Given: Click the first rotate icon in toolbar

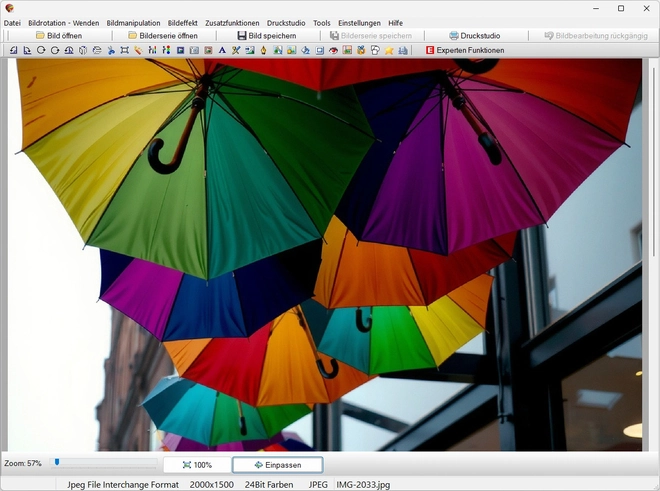Looking at the screenshot, I should coord(41,50).
